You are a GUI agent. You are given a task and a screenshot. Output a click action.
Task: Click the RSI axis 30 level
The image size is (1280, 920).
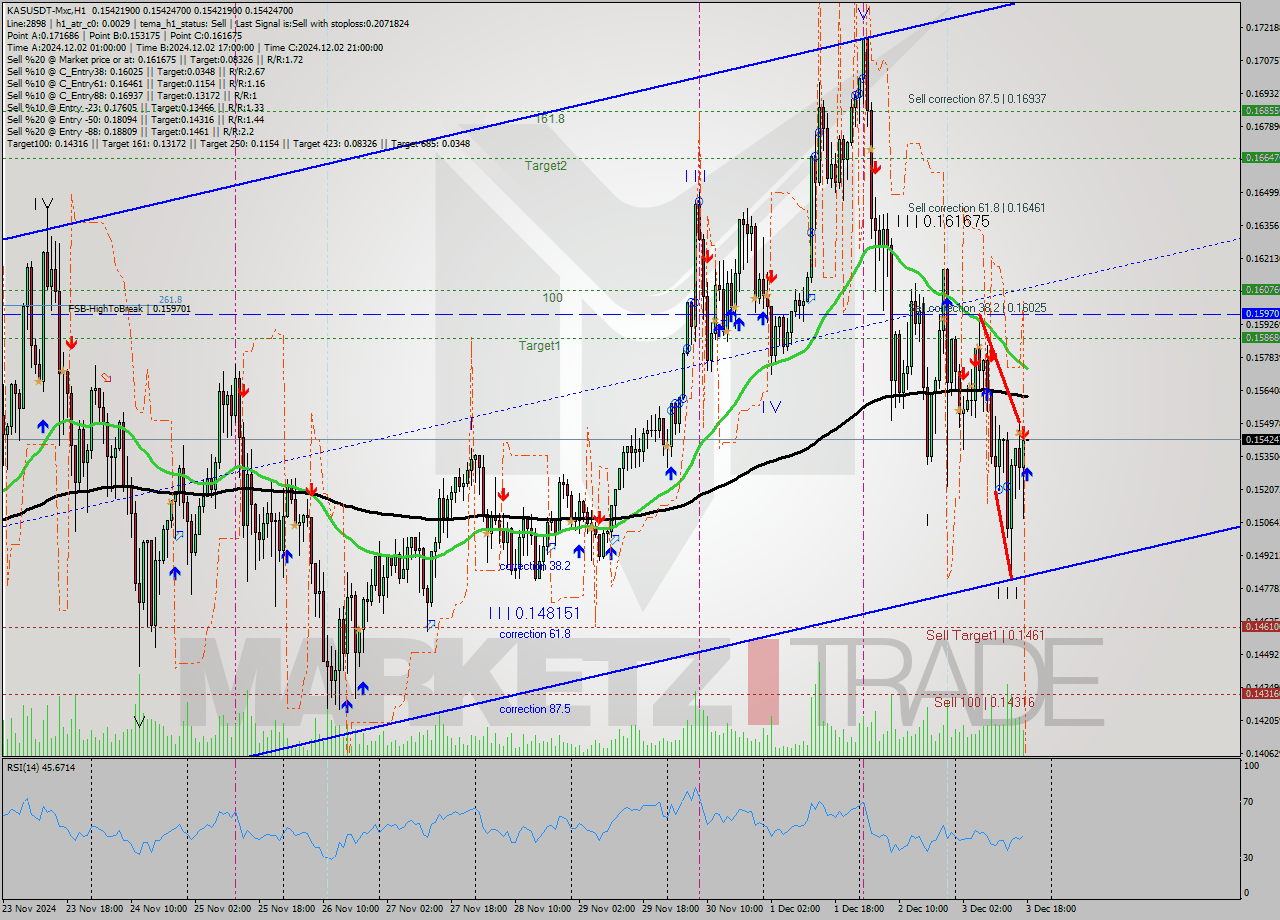[x=1249, y=857]
